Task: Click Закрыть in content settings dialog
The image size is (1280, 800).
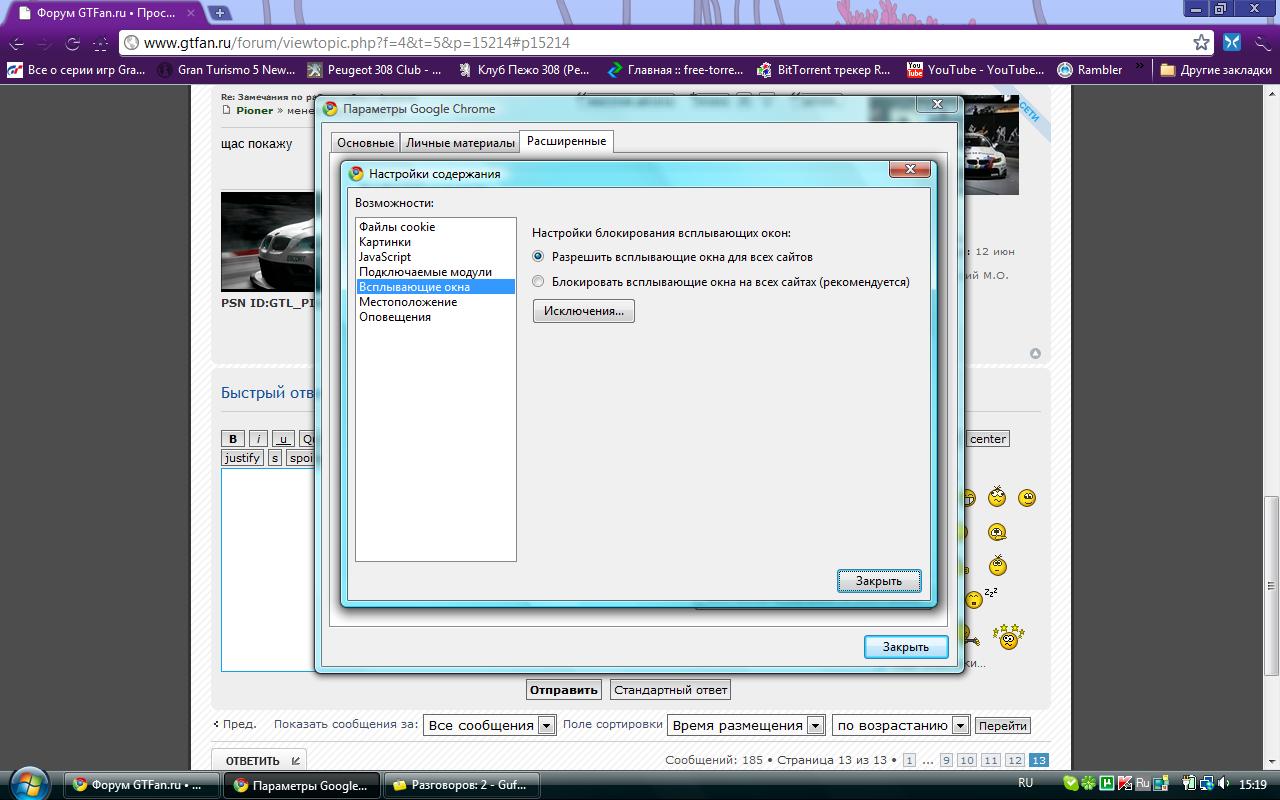Action: pos(879,581)
